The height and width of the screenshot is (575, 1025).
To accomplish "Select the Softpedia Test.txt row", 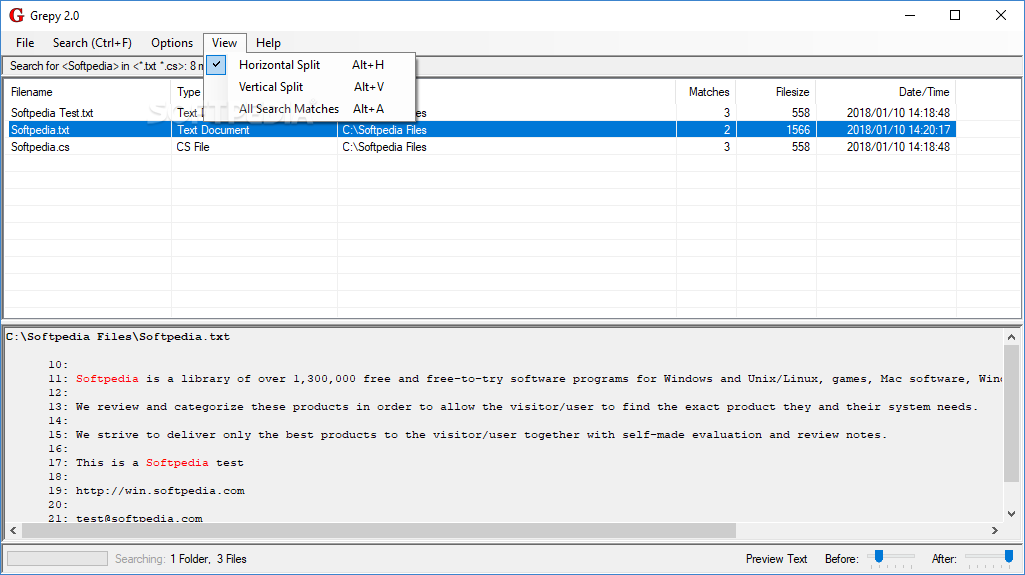I will 480,113.
